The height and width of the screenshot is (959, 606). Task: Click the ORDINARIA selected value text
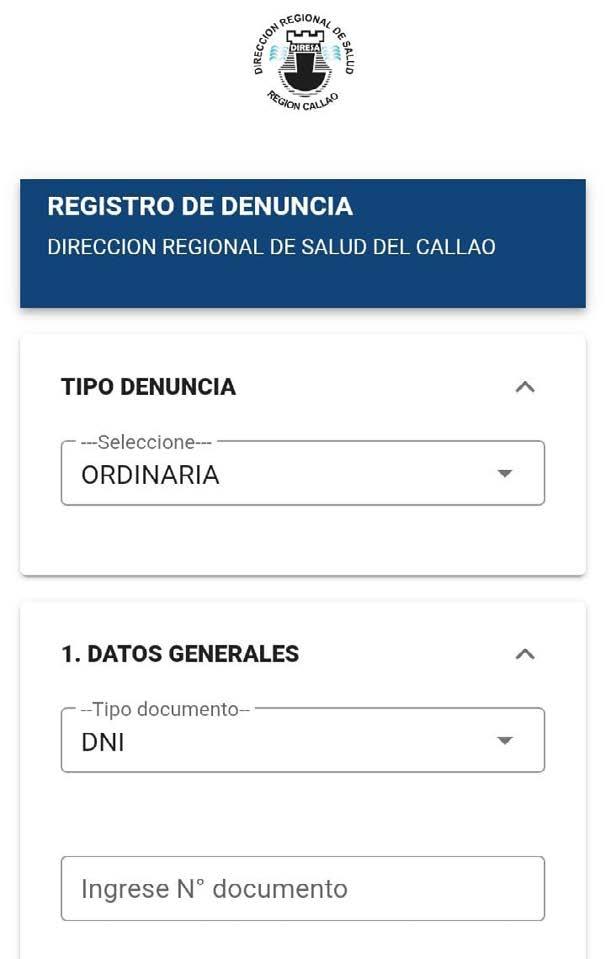tap(150, 475)
